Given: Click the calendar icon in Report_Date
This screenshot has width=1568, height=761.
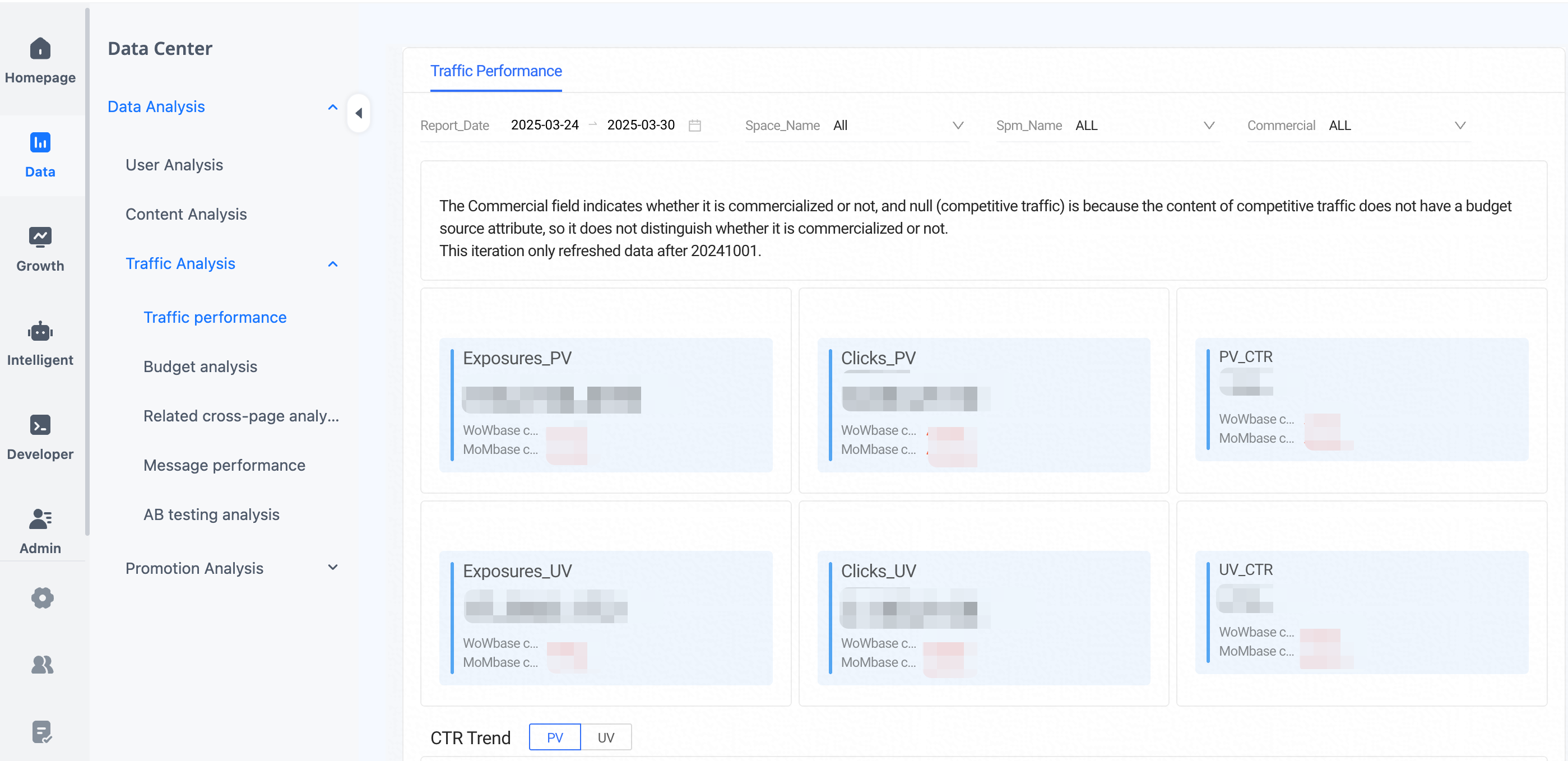Looking at the screenshot, I should pyautogui.click(x=694, y=126).
